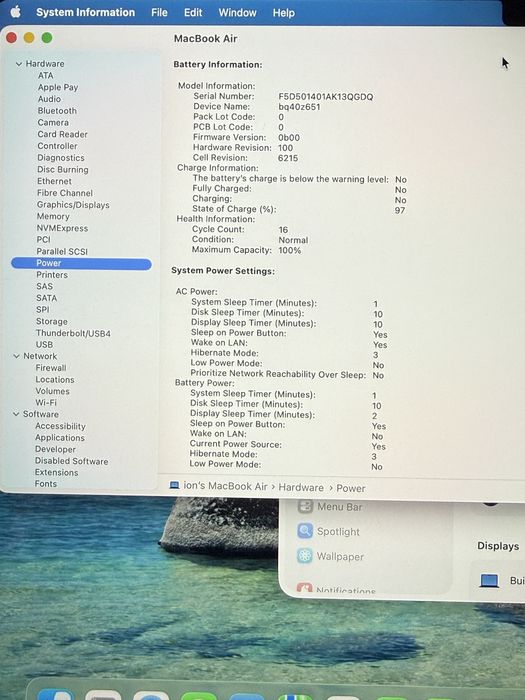Select Thunderbolt/USB4 in the sidebar

click(x=73, y=333)
